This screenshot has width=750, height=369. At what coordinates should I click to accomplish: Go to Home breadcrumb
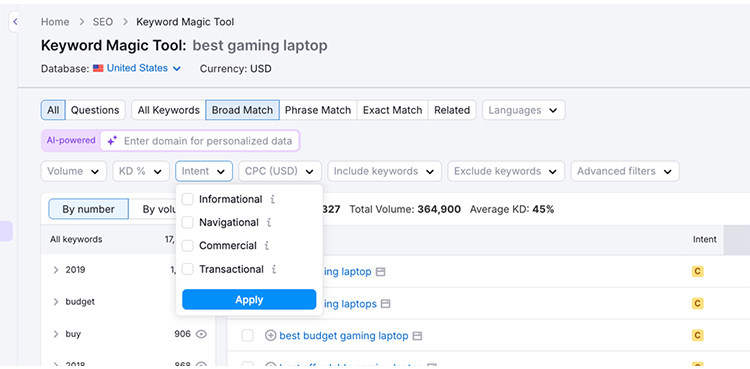pyautogui.click(x=55, y=22)
